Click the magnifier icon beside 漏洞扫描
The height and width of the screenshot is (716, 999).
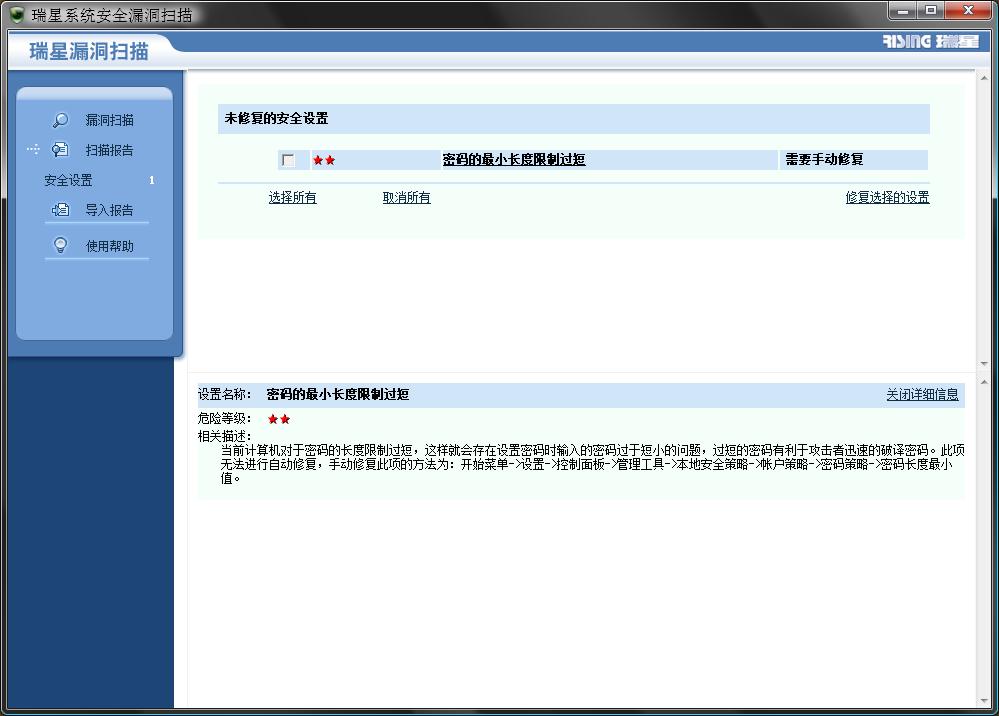point(61,120)
